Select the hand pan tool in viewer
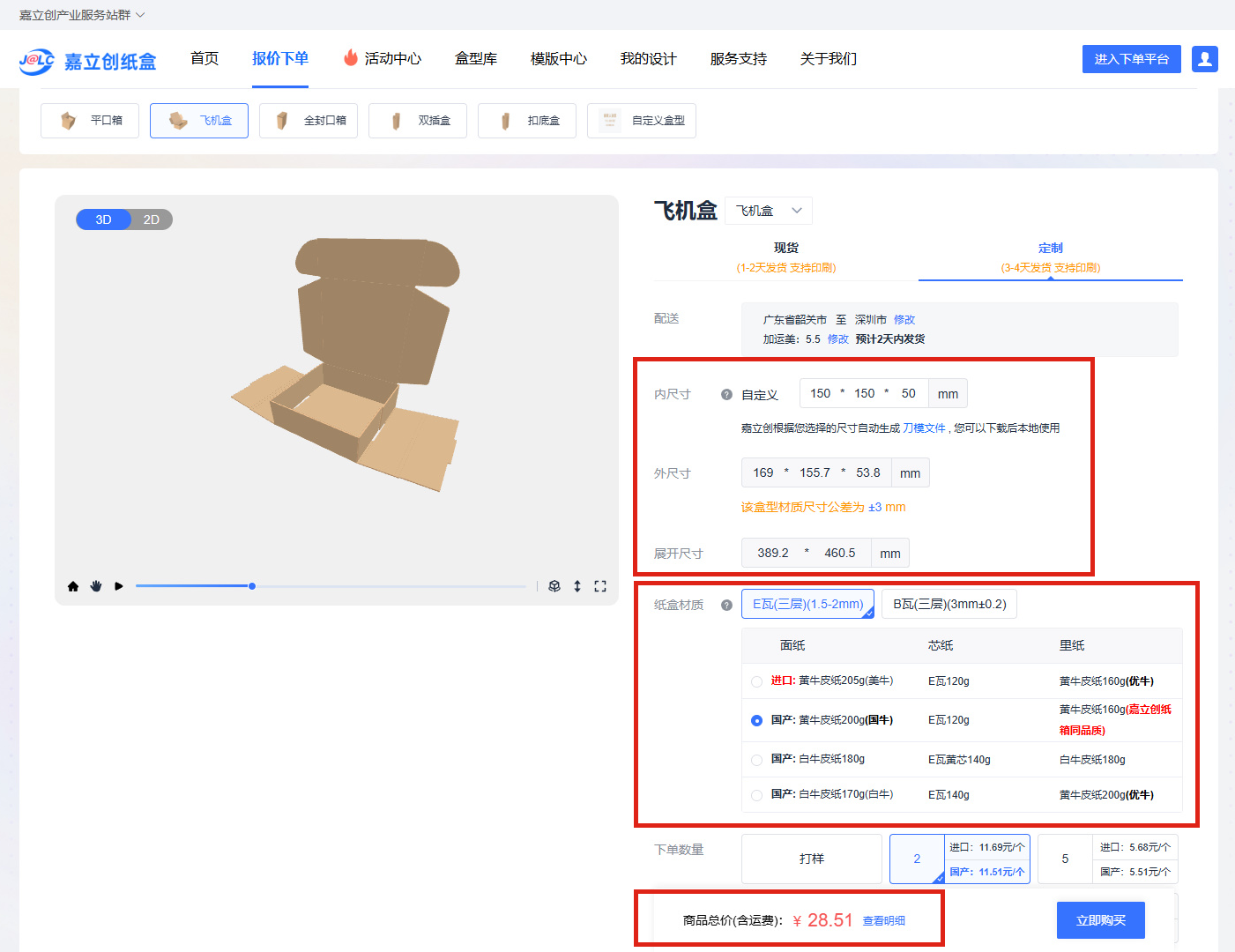The height and width of the screenshot is (952, 1235). pyautogui.click(x=96, y=586)
